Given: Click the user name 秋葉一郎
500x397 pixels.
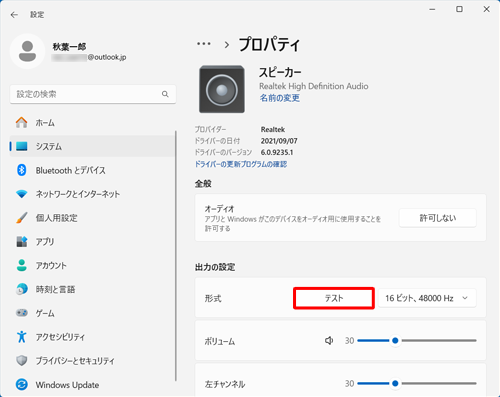Looking at the screenshot, I should (x=69, y=47).
